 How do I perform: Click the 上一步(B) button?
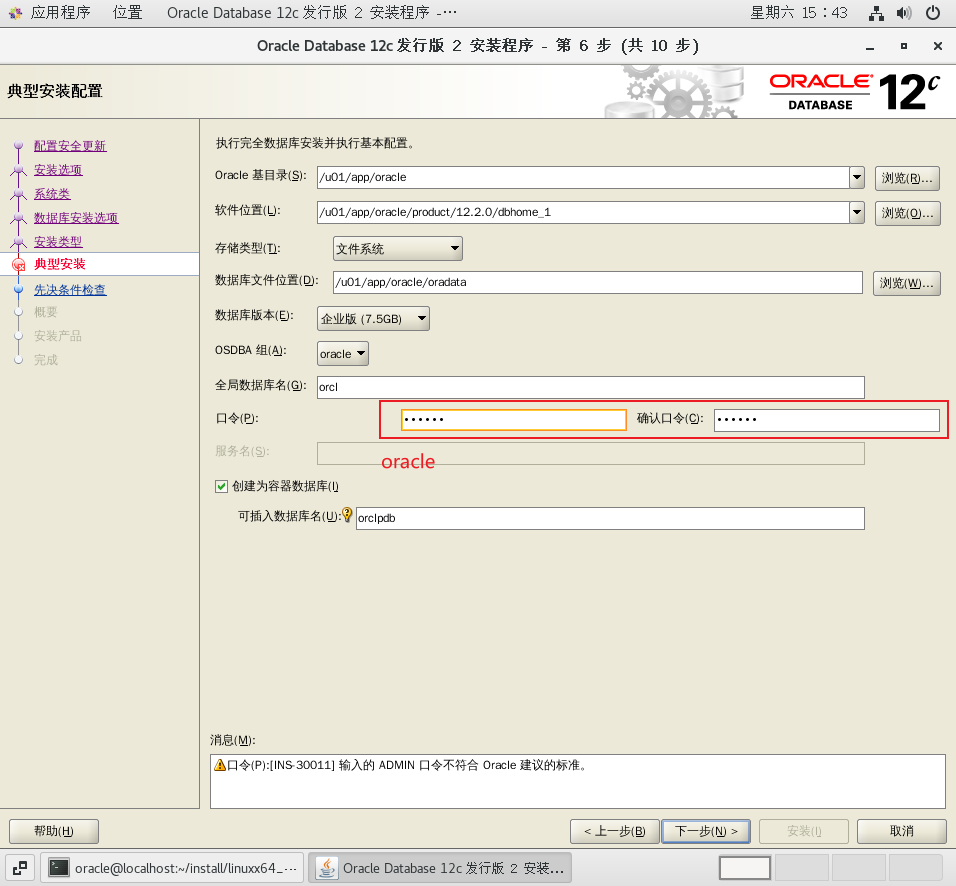point(615,831)
